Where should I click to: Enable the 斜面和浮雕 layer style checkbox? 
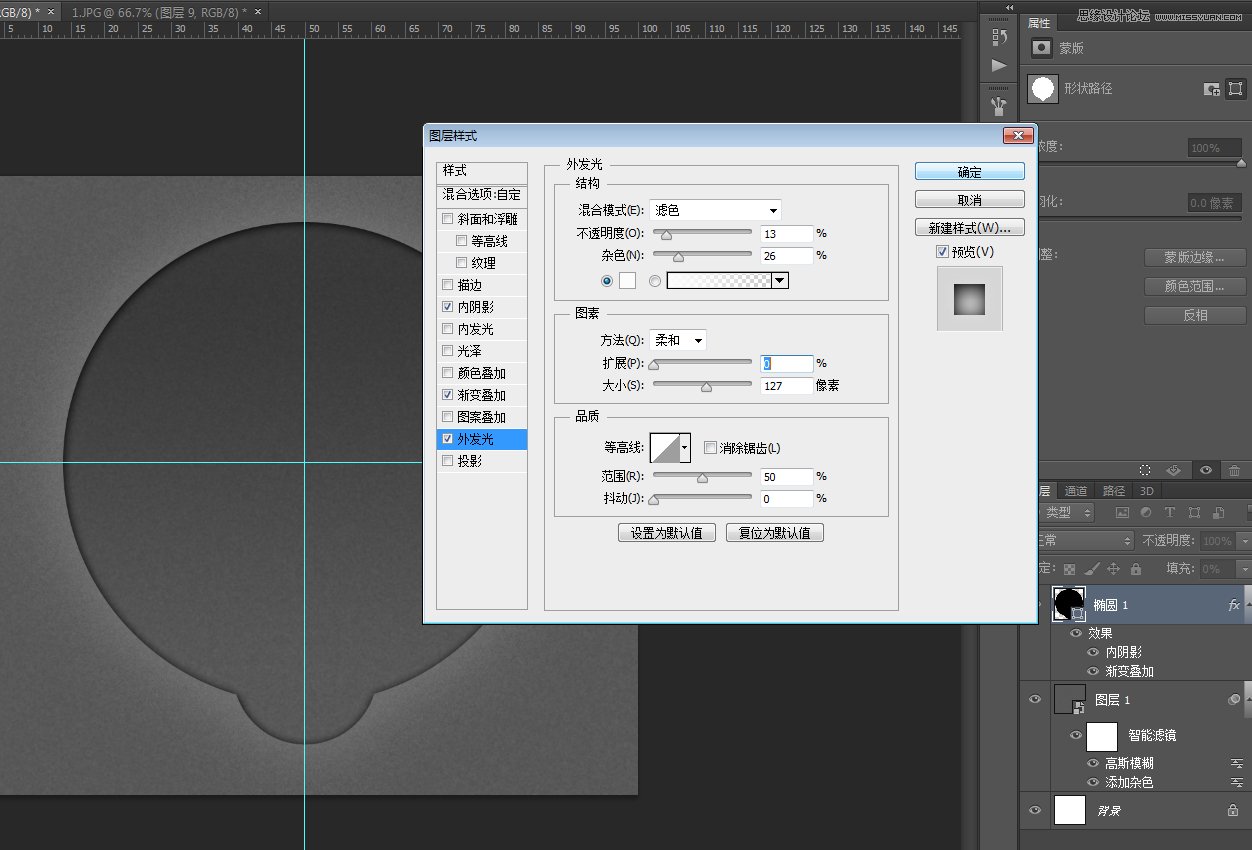click(x=447, y=218)
